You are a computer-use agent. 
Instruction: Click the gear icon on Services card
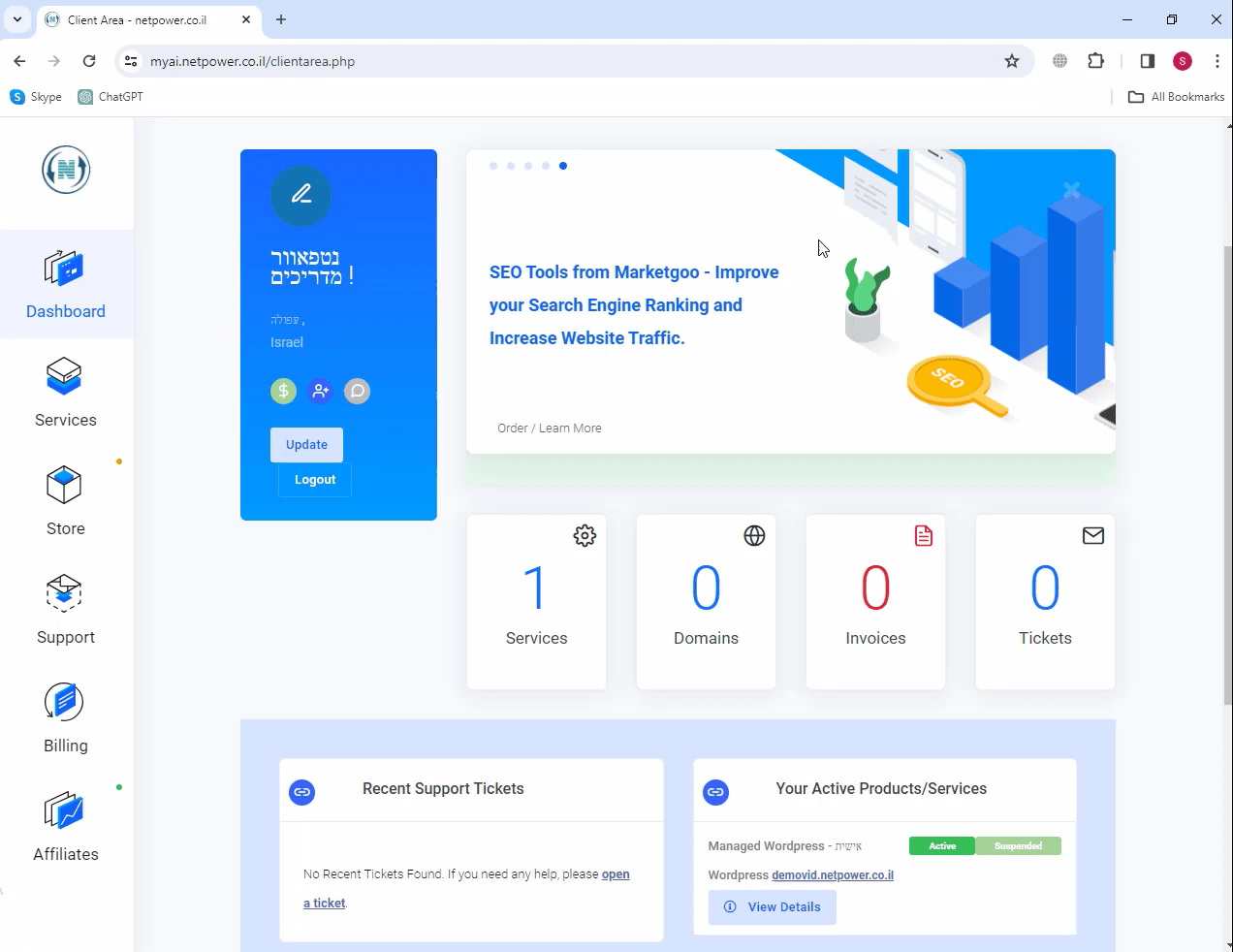[585, 536]
